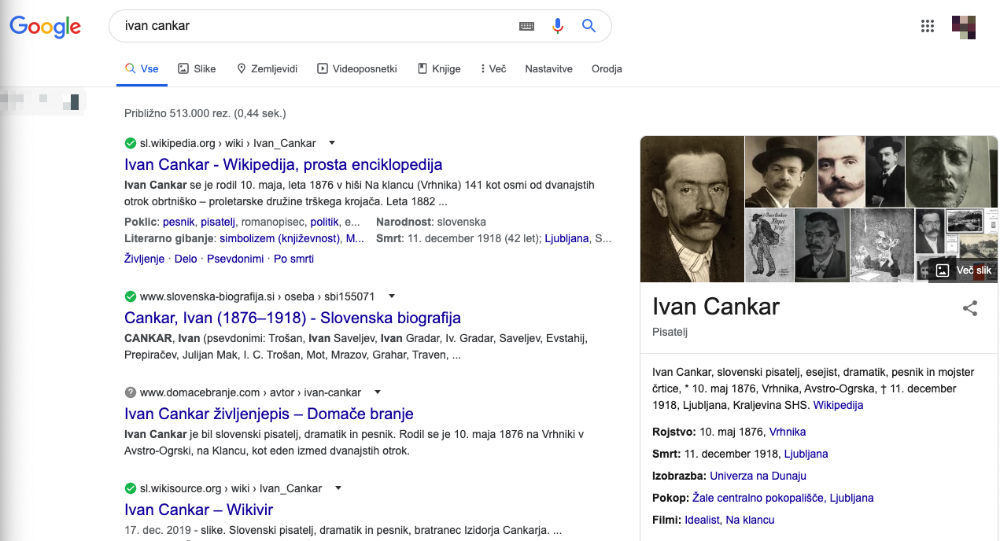Open the Delo sitelink
1000x541 pixels.
186,259
